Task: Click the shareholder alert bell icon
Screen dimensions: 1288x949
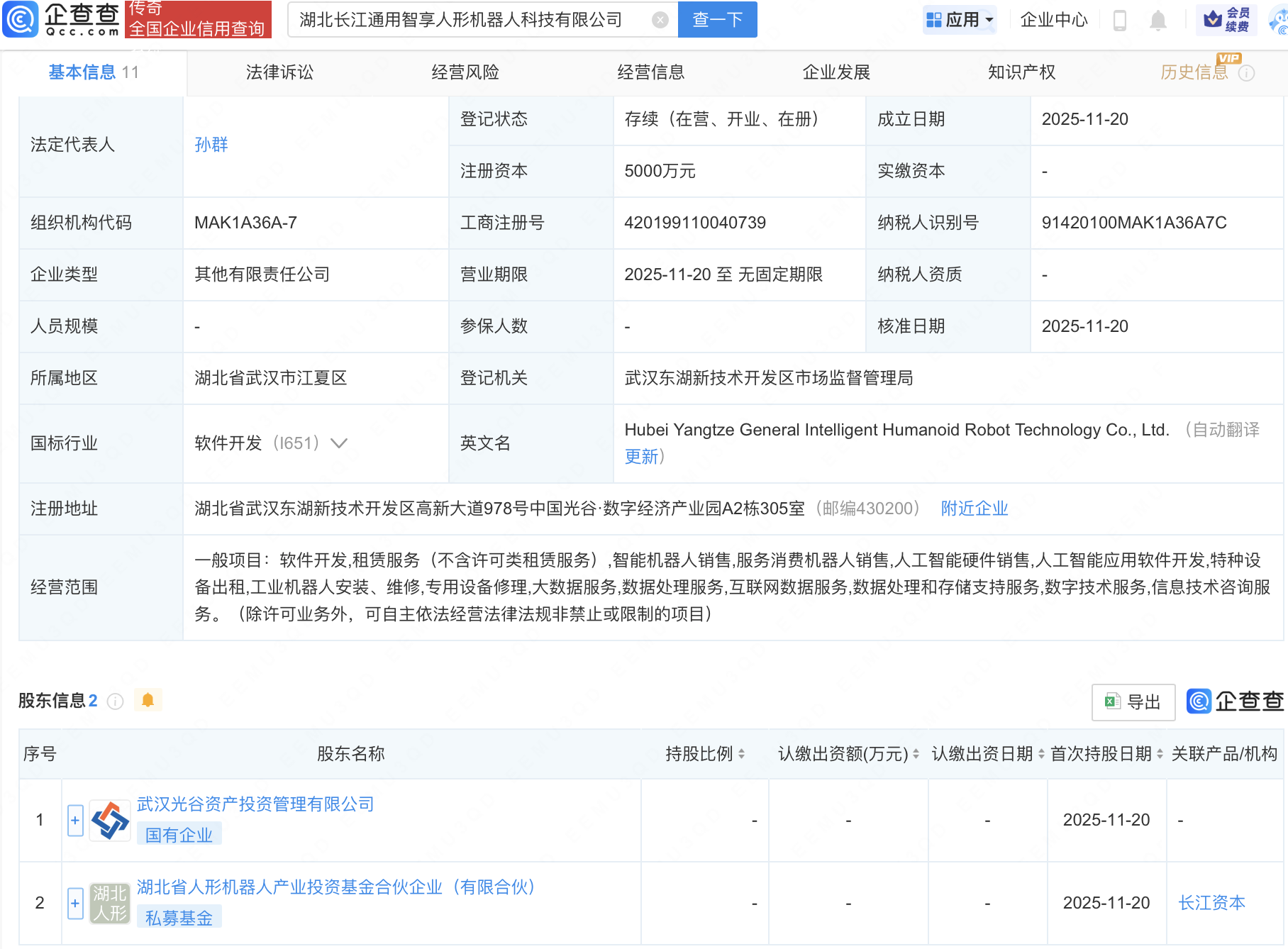Action: [148, 701]
